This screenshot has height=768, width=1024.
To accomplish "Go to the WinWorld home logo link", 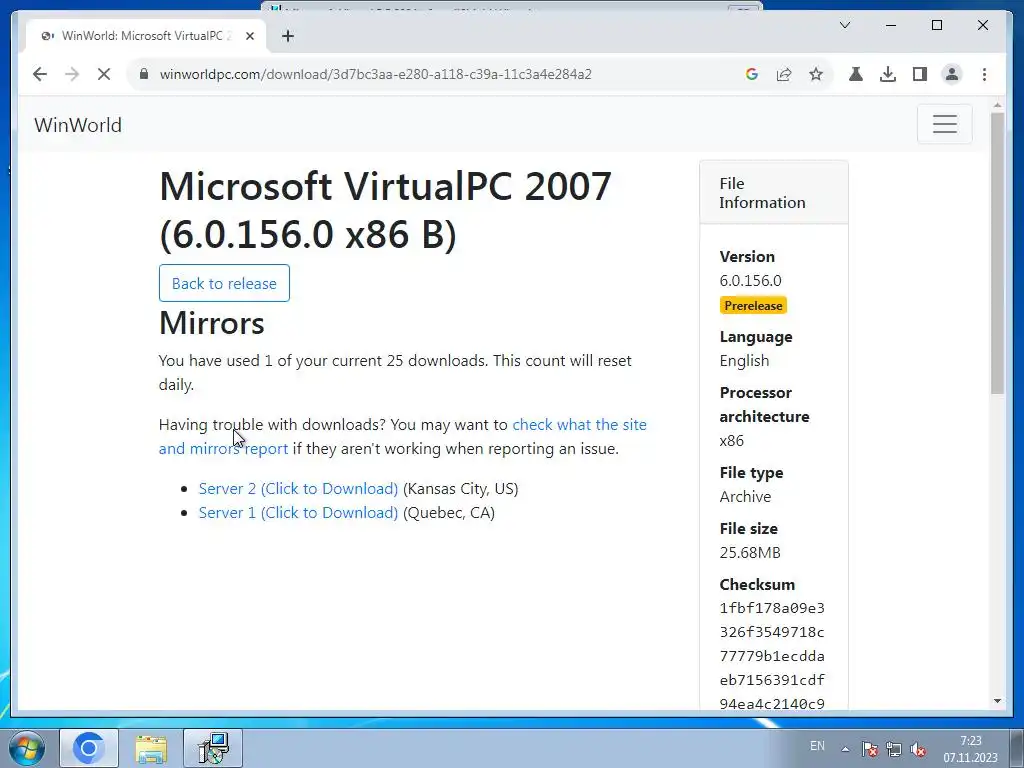I will (78, 125).
